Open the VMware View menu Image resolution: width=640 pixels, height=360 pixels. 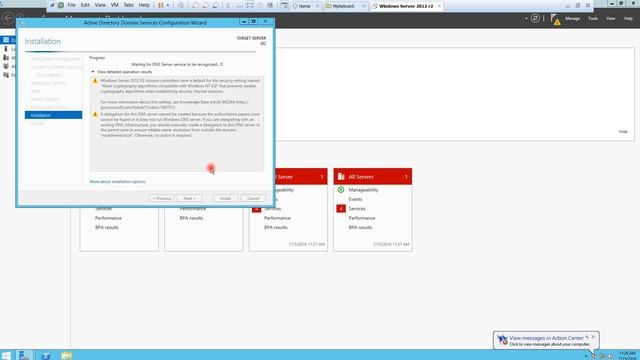[x=100, y=5]
